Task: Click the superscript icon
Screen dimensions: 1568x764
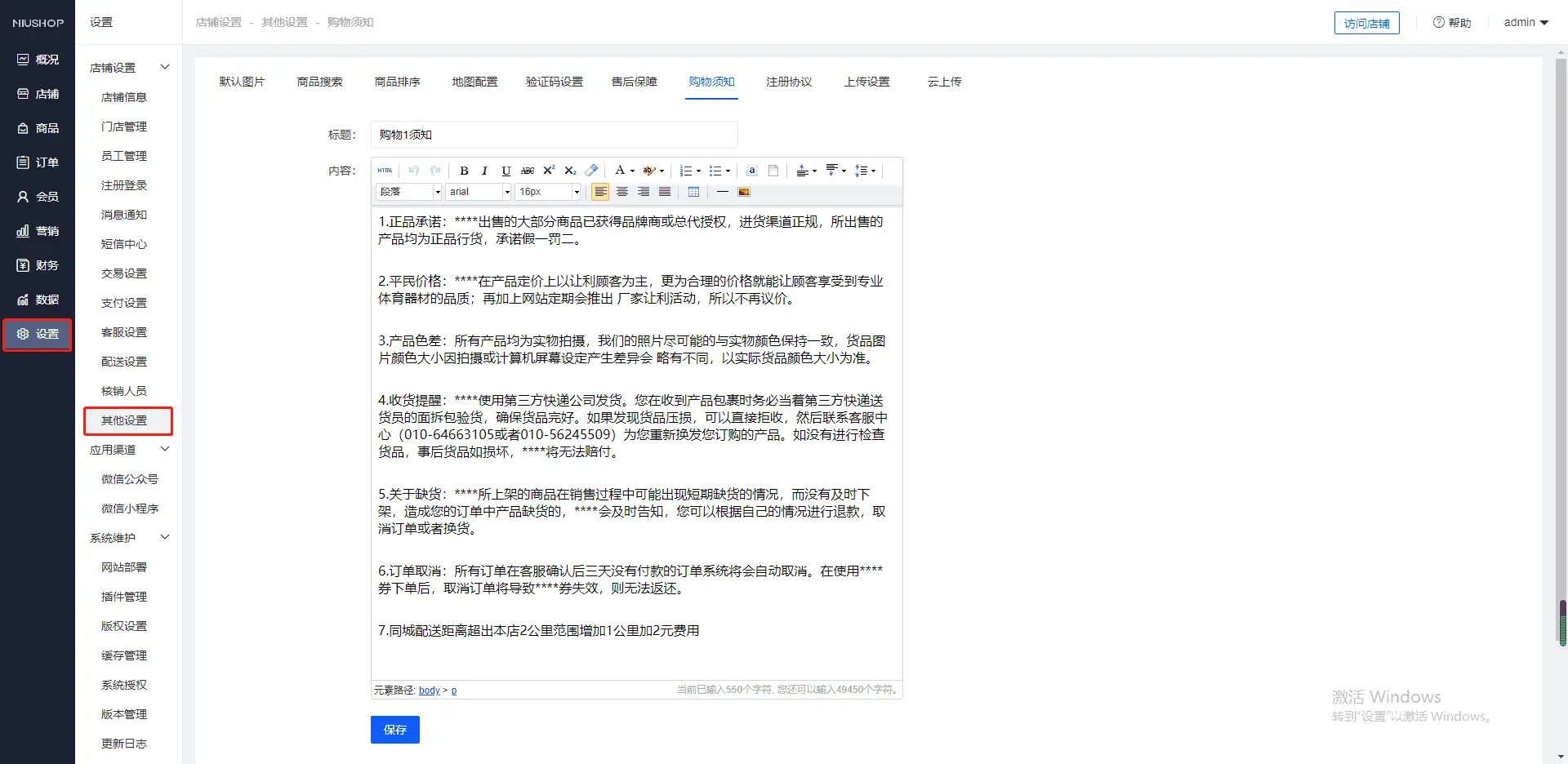Action: tap(549, 171)
